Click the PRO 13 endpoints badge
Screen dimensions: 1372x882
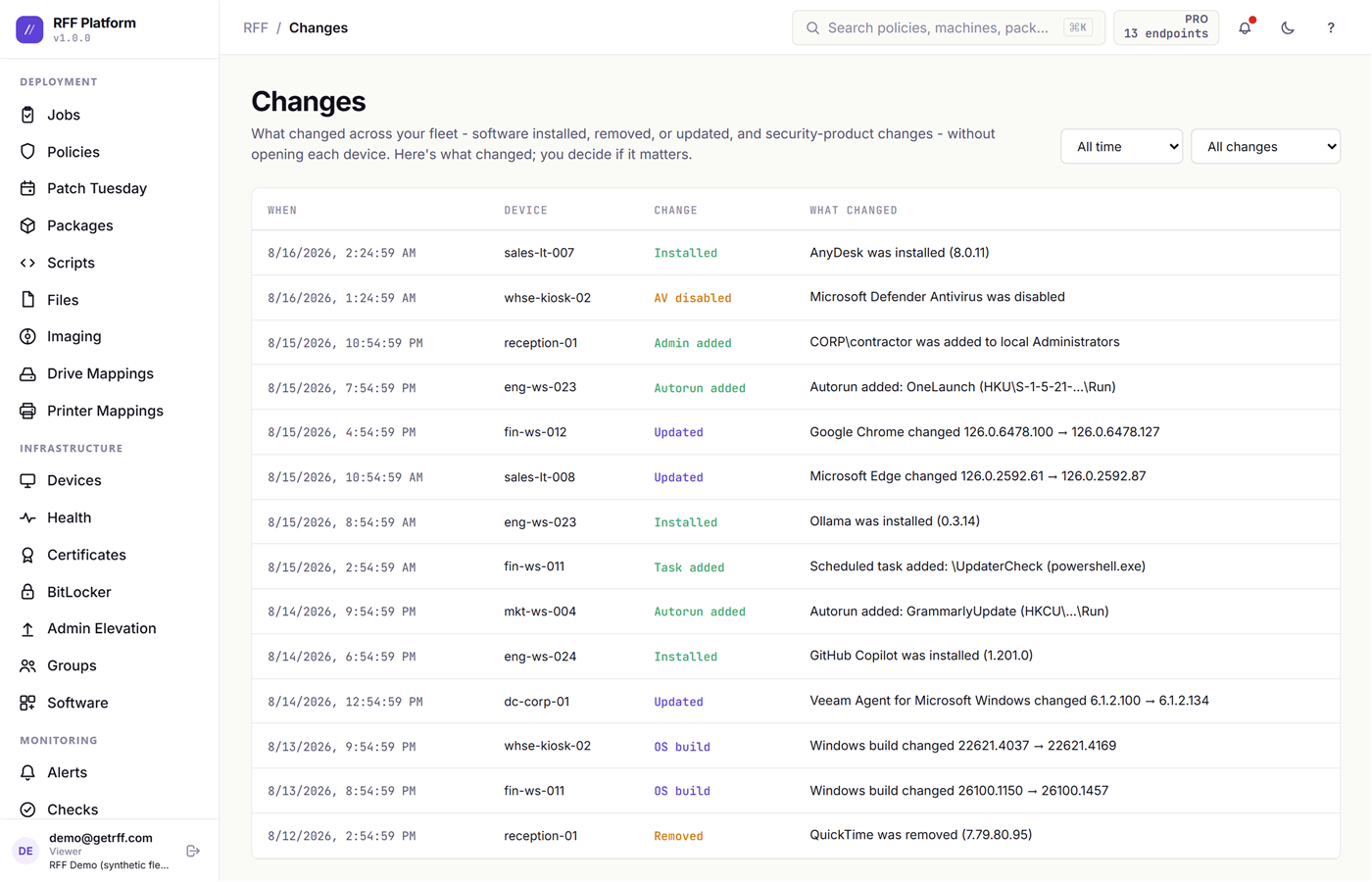(1166, 27)
